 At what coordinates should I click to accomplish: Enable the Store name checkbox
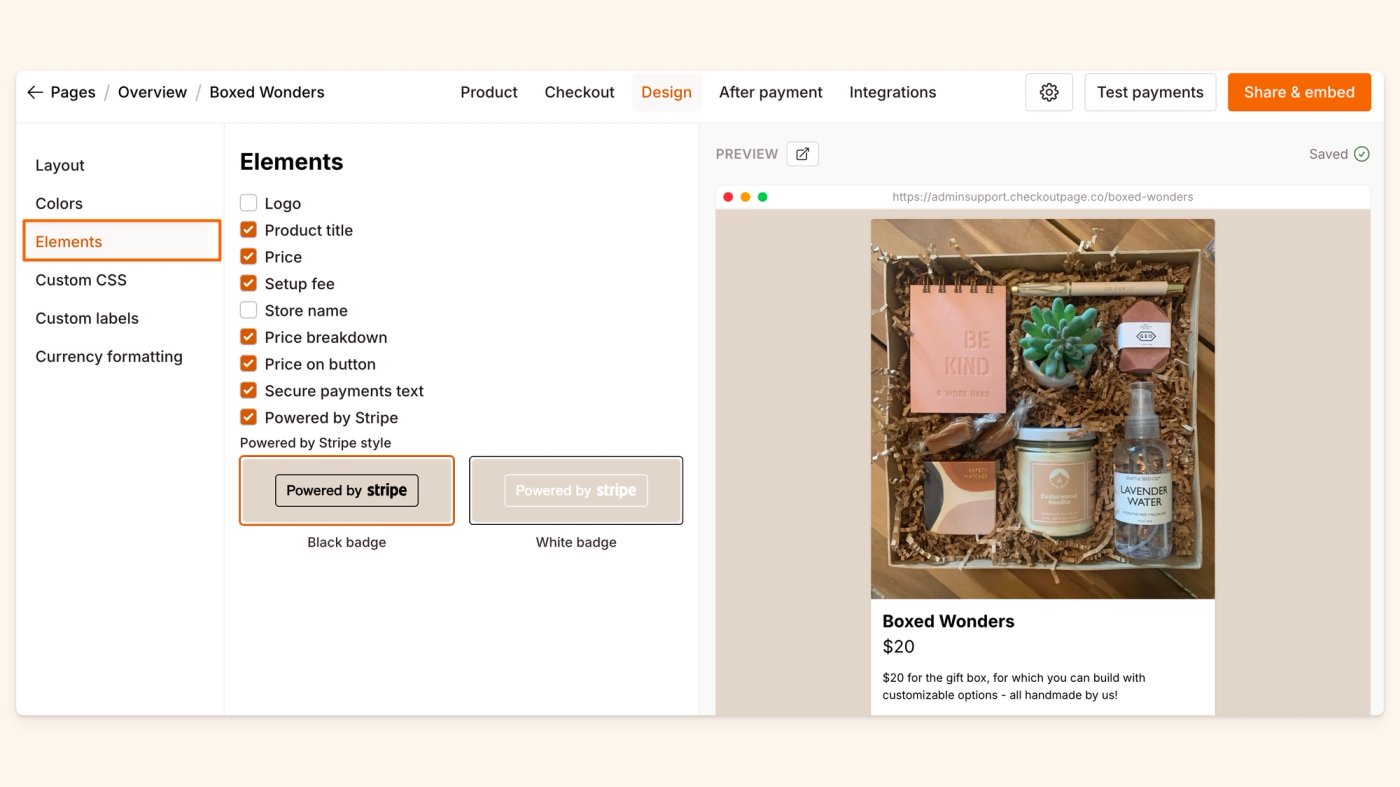[249, 310]
